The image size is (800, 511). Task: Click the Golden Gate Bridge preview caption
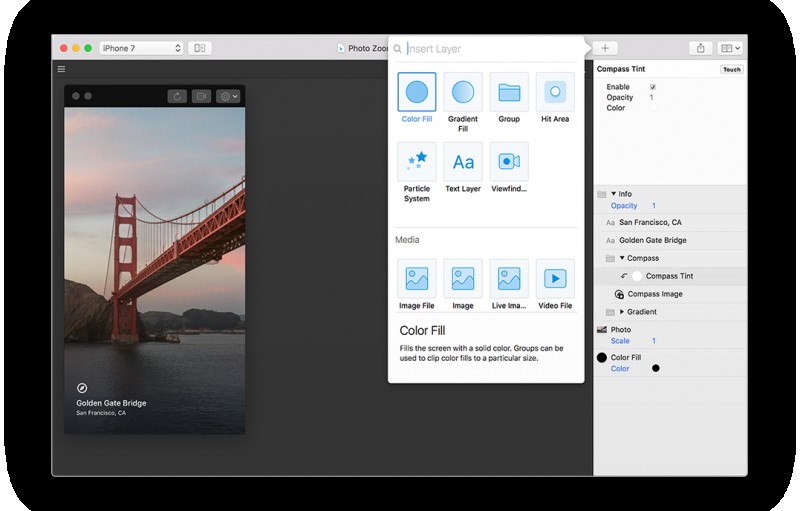111,403
